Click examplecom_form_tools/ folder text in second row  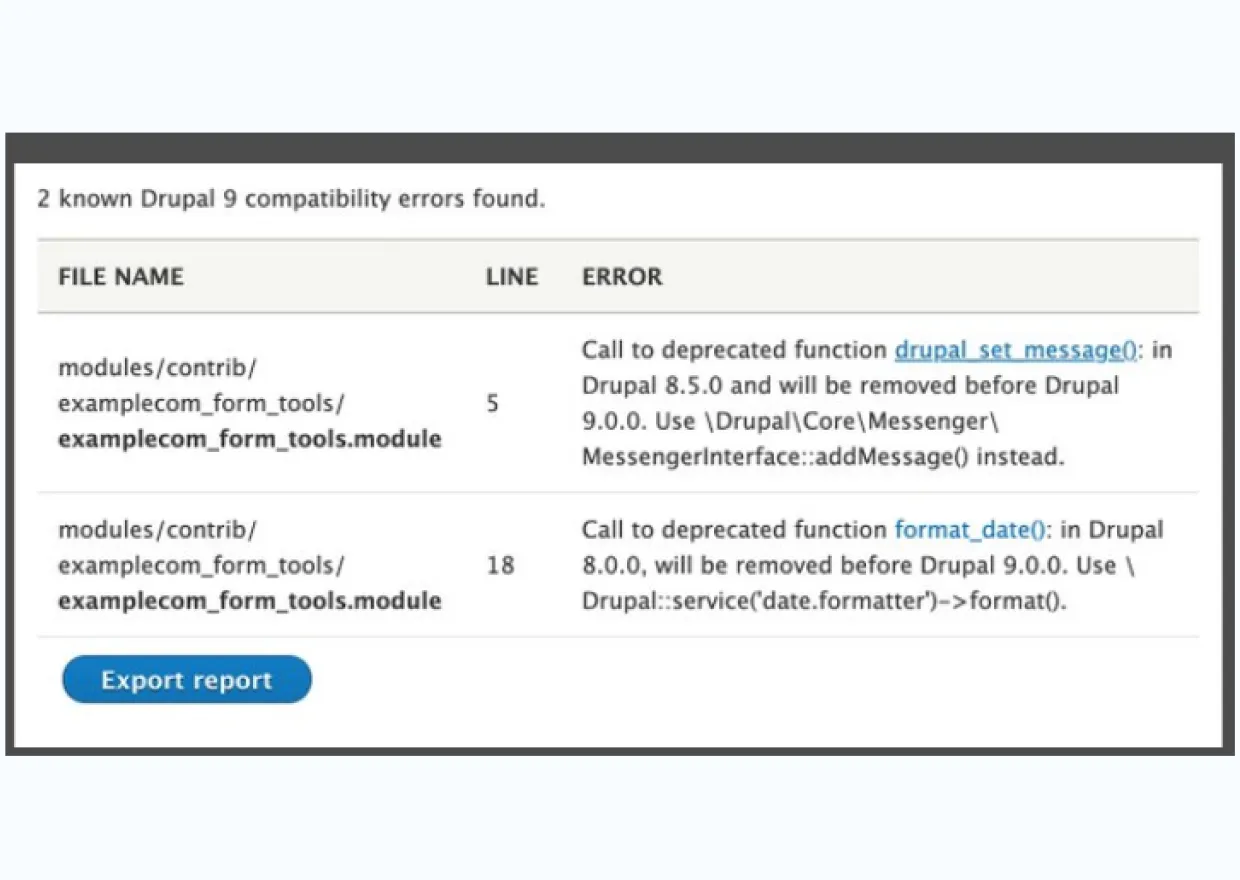201,566
